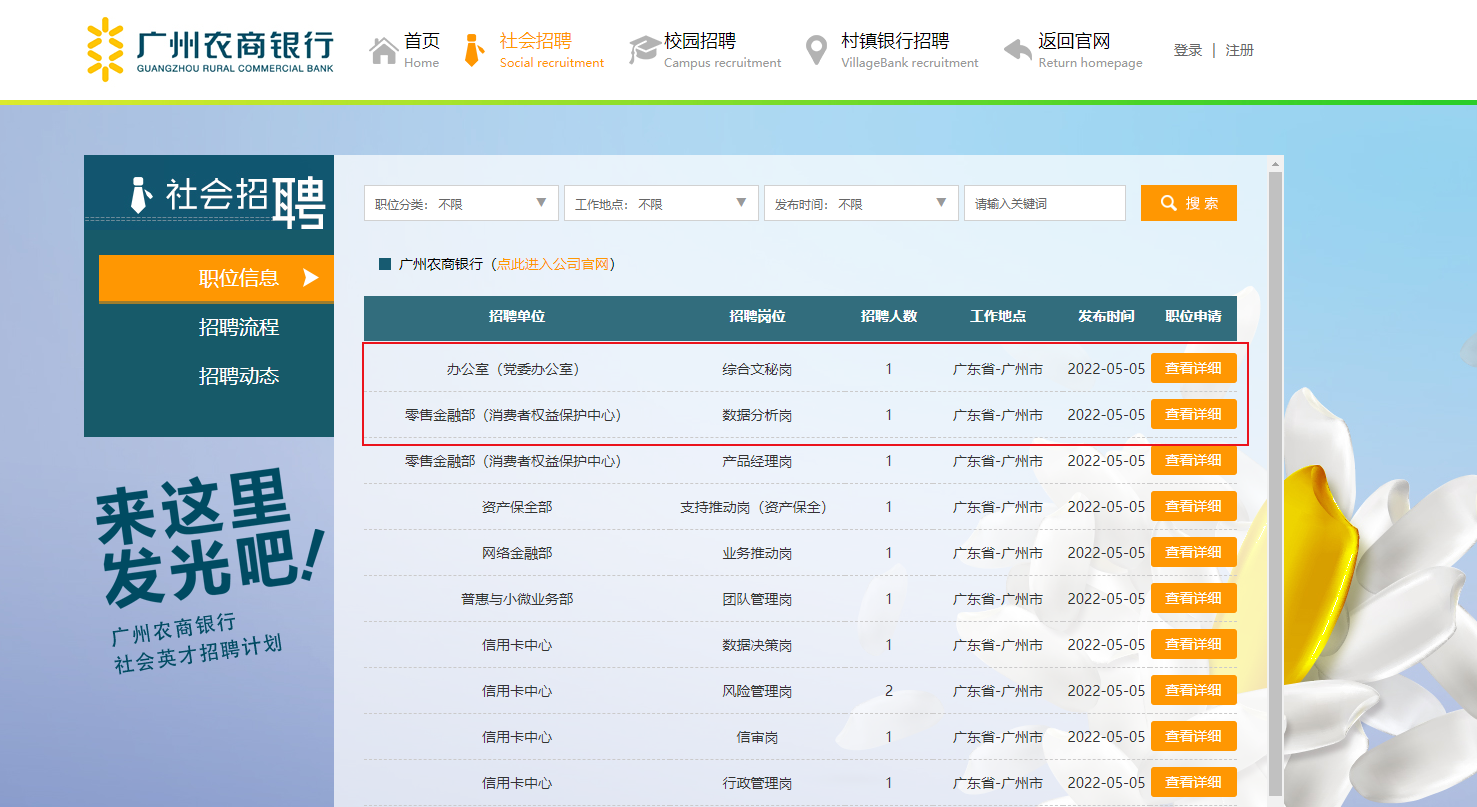
Task: Click the headcount 2 in 风险管理岗 row
Action: (889, 691)
